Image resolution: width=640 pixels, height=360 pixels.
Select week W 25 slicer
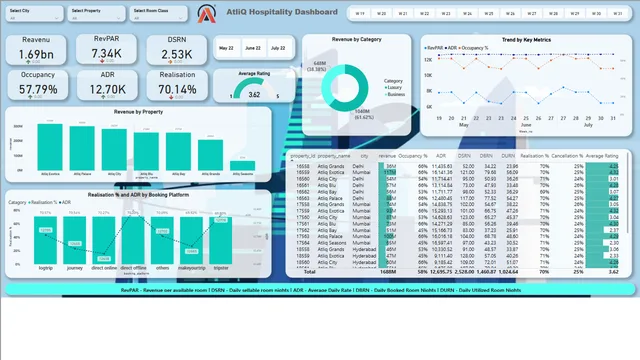pyautogui.click(x=489, y=13)
